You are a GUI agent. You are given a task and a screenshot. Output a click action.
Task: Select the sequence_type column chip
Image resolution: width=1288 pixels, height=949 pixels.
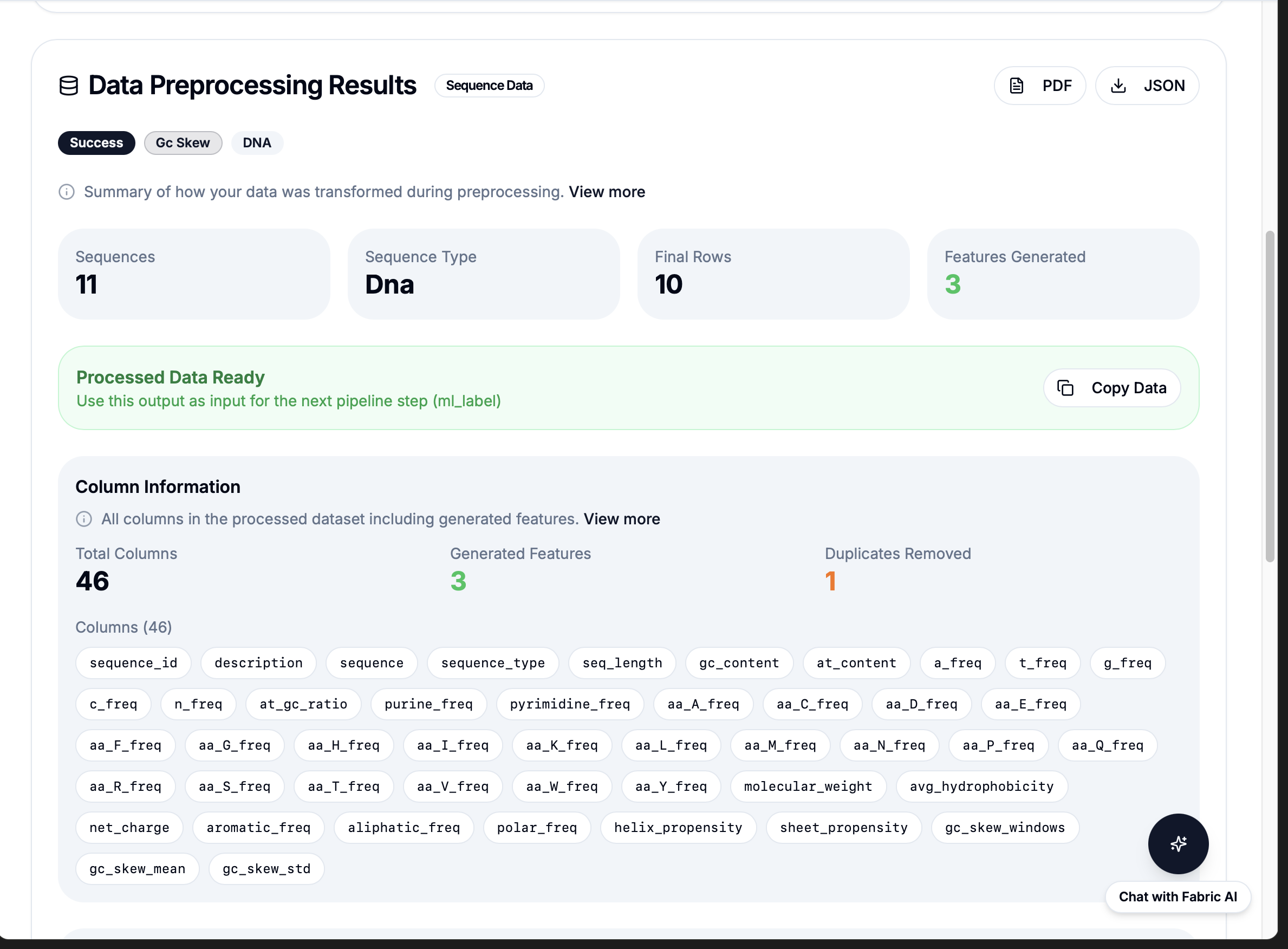point(493,663)
